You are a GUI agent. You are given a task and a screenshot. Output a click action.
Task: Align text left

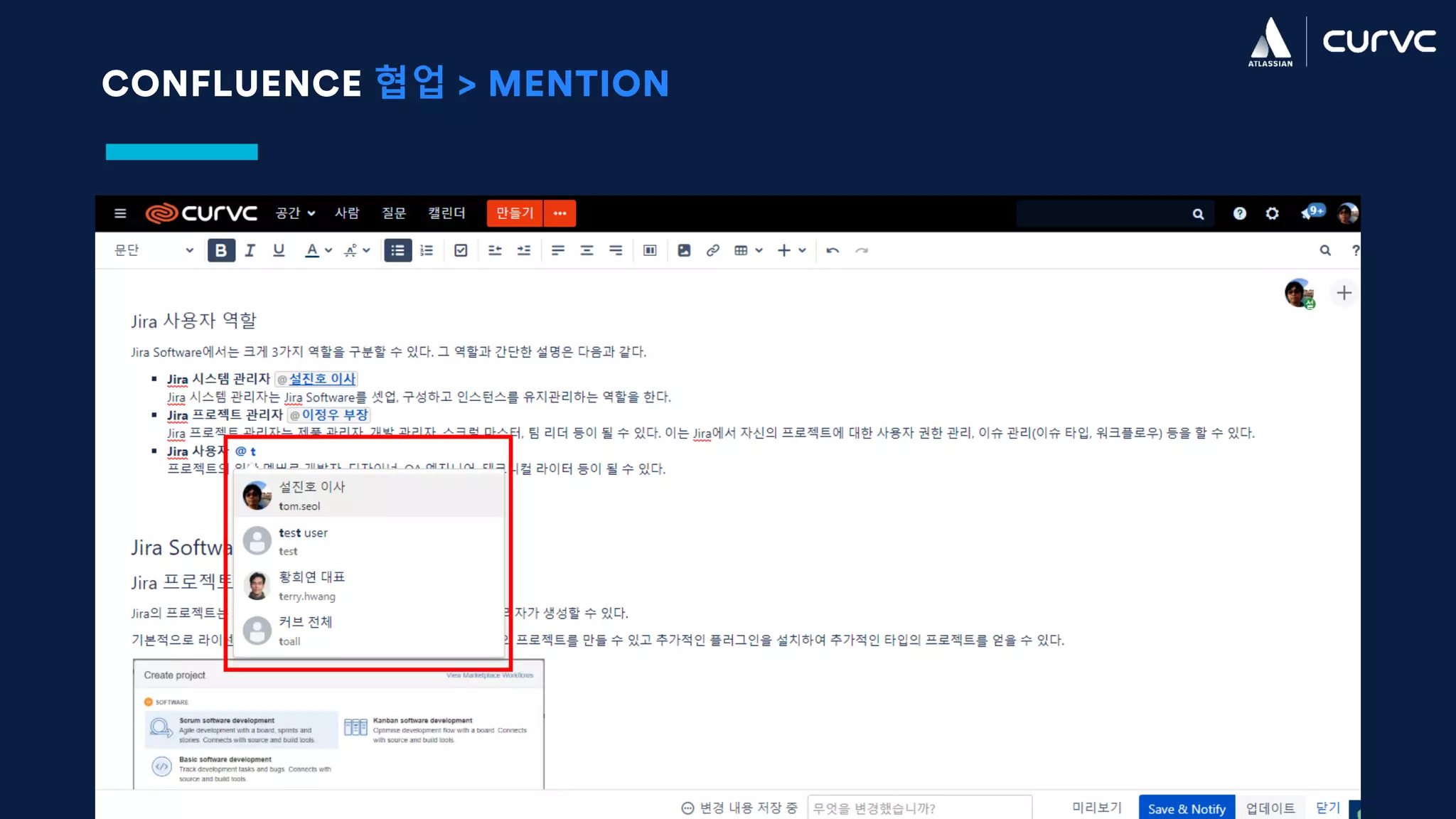pos(558,250)
